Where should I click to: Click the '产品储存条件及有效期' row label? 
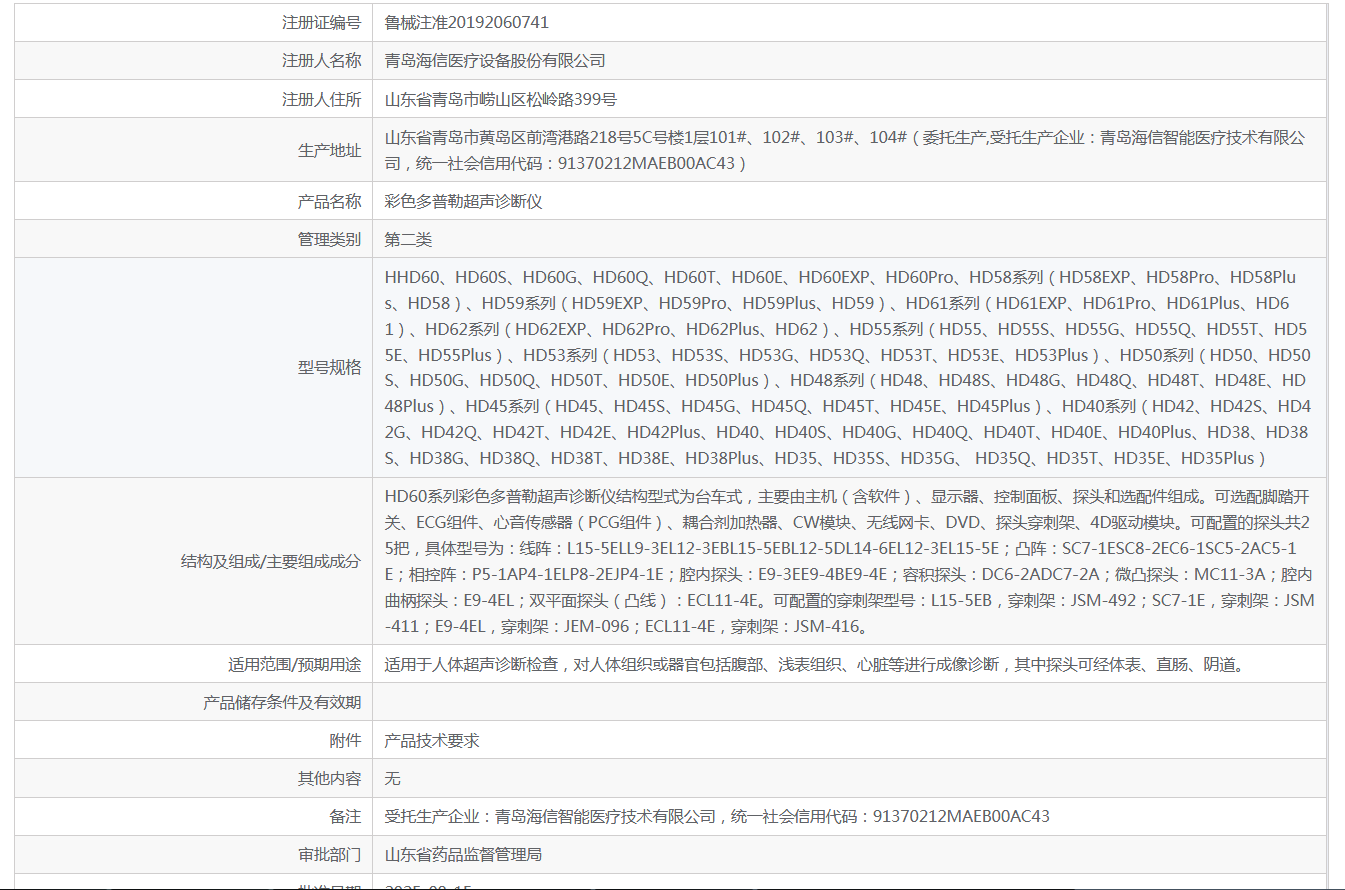pos(282,702)
